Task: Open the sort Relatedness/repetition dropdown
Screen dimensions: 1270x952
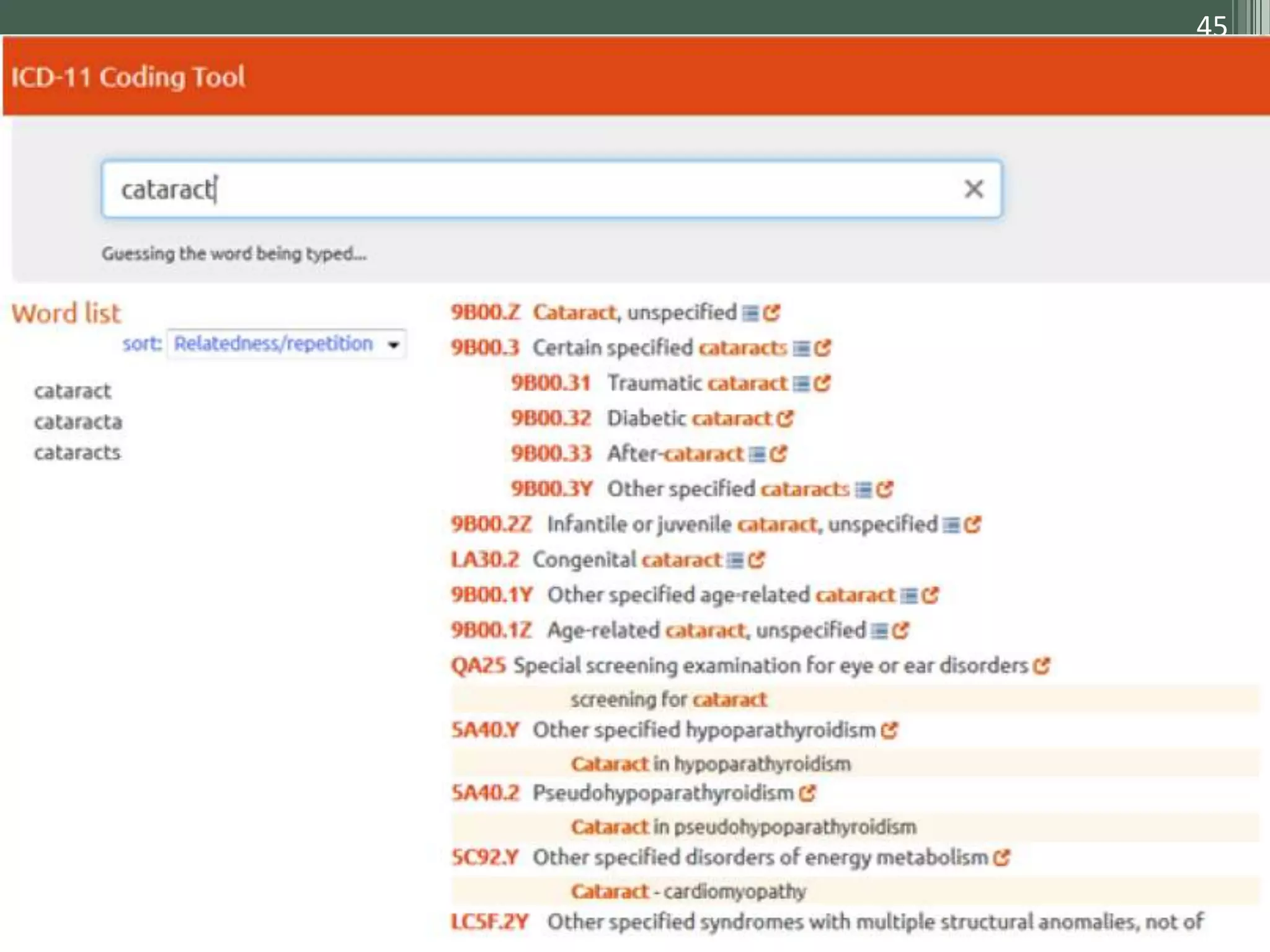Action: [x=286, y=344]
